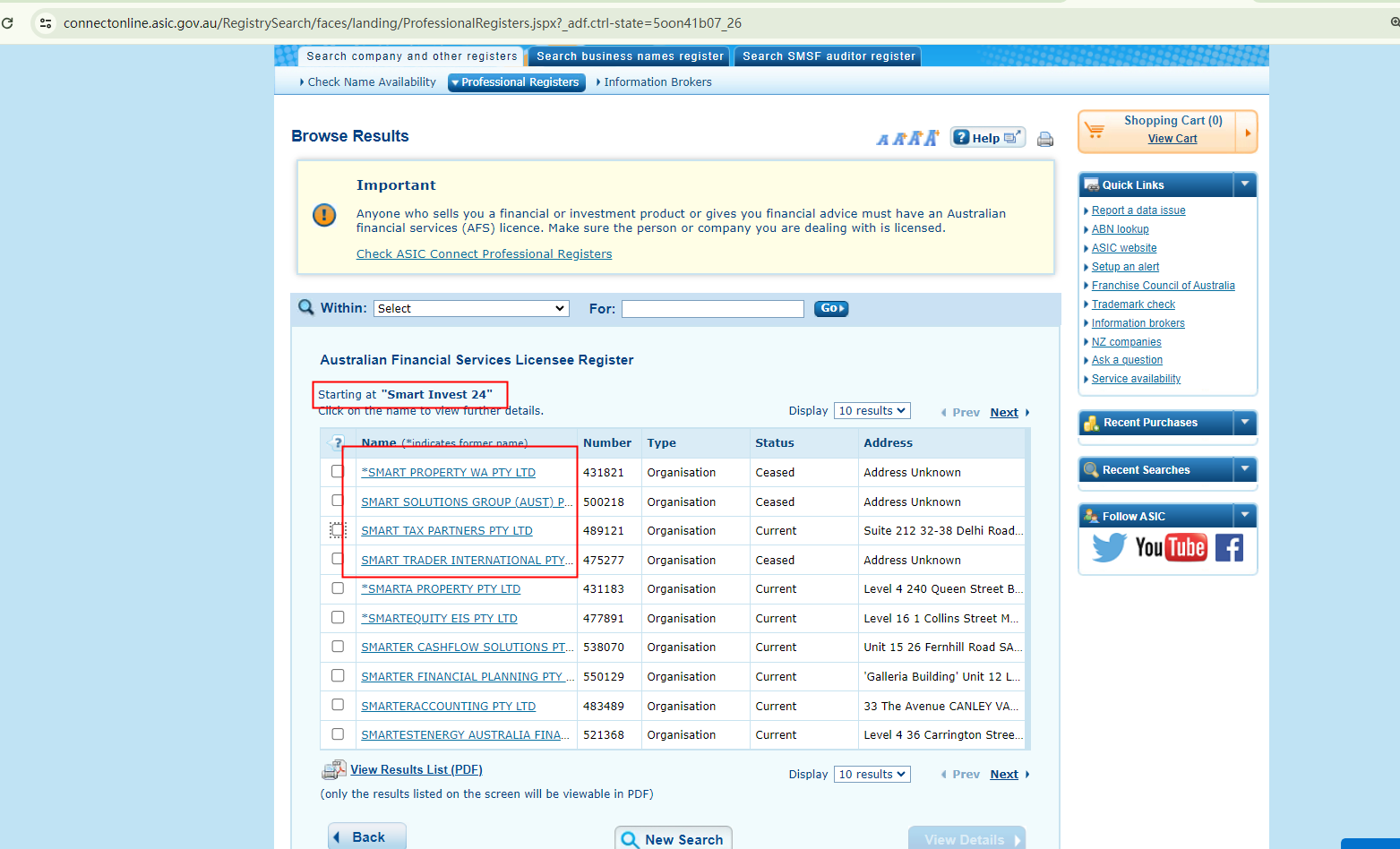
Task: Go to Next page at top of results
Action: point(1004,412)
